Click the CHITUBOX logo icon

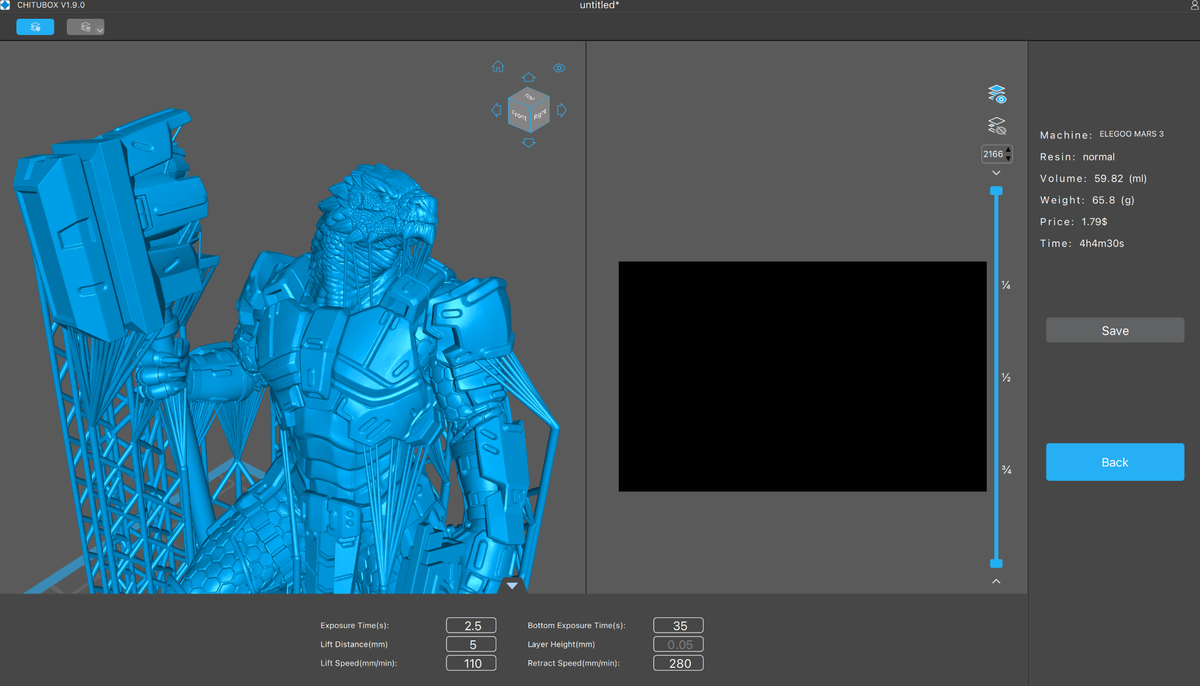tap(6, 5)
